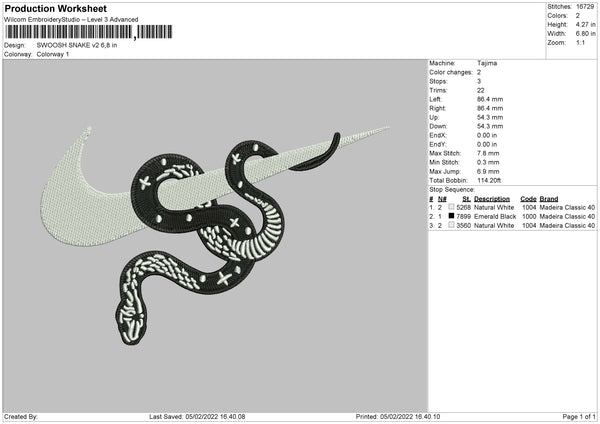
Task: Click thread code 1000 in the Emerald Black row
Action: [x=529, y=217]
